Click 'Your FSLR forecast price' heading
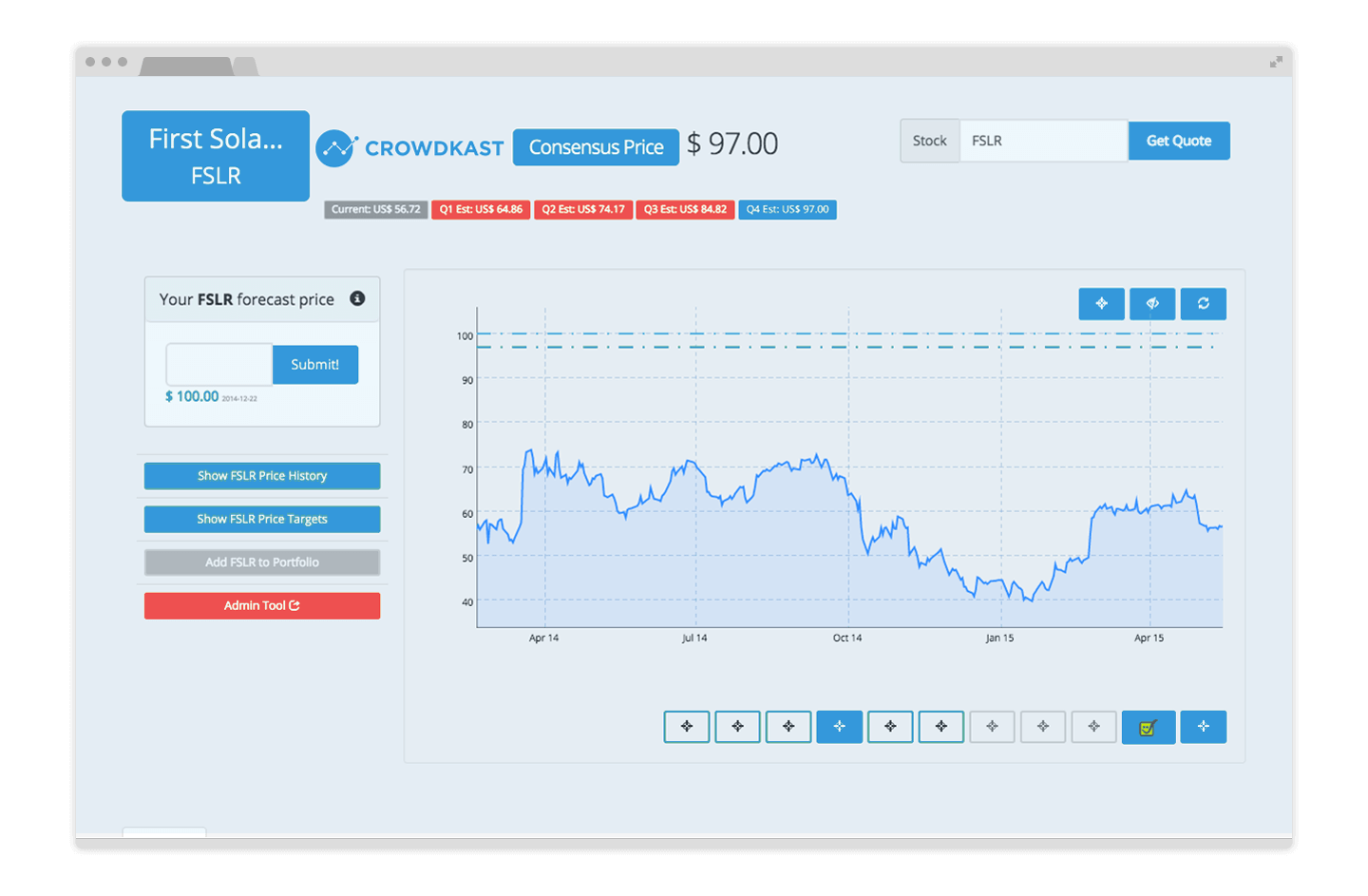The image size is (1368, 896). 247,299
